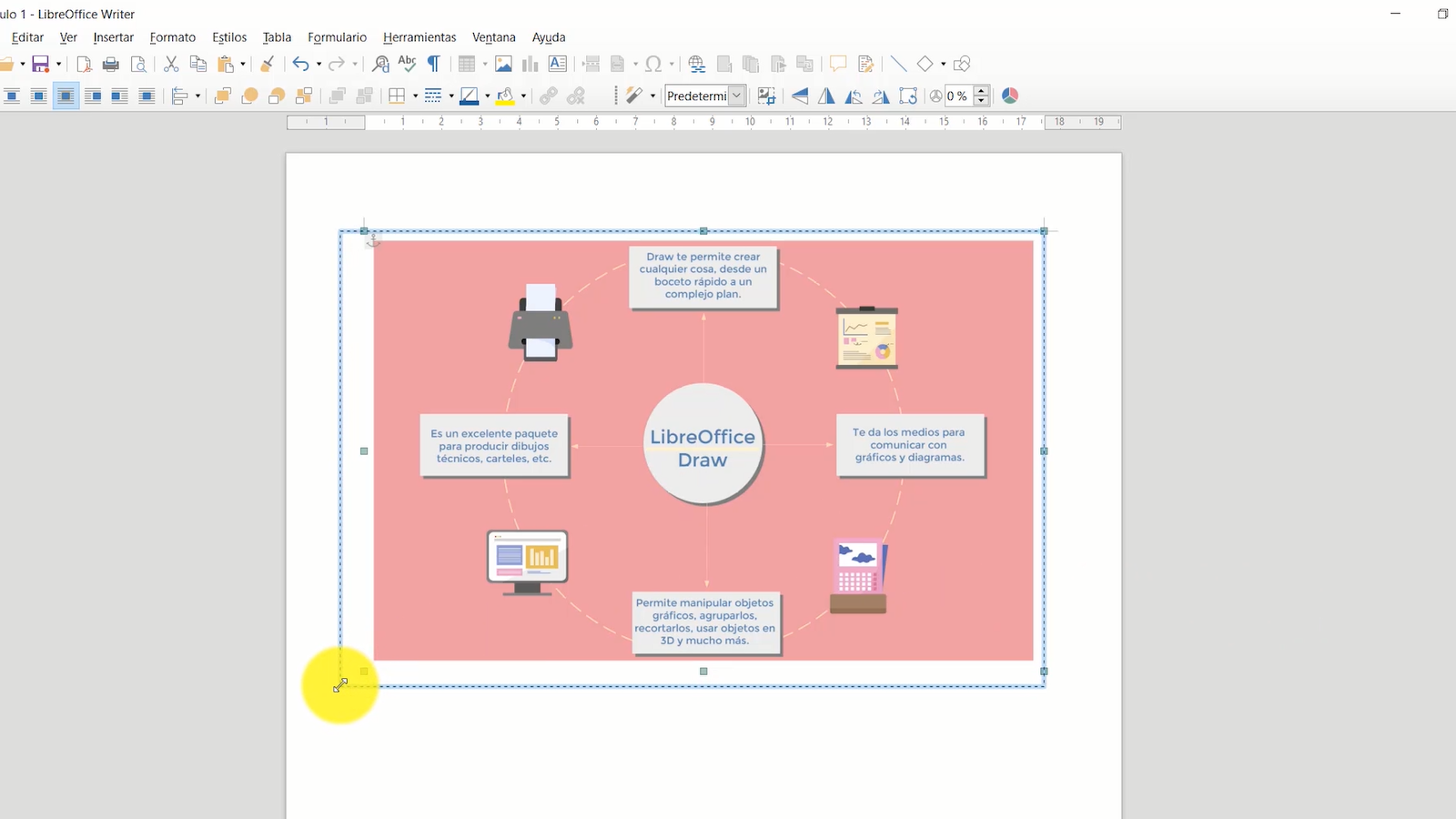This screenshot has width=1456, height=819.
Task: Click the free Rotate icon
Action: point(908,96)
